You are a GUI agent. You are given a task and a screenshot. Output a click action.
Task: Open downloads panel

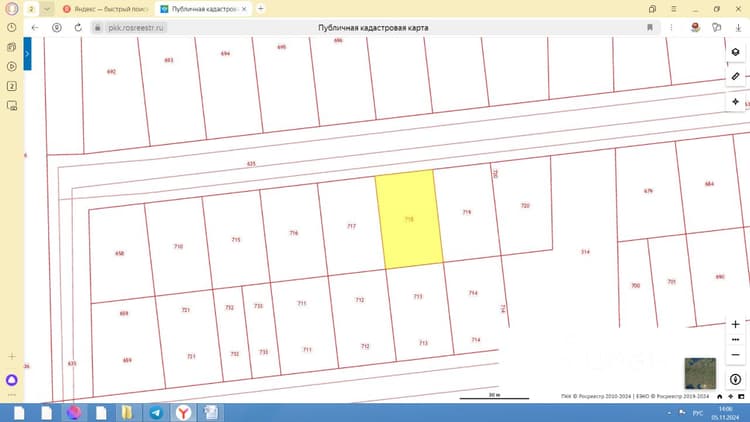pyautogui.click(x=738, y=28)
